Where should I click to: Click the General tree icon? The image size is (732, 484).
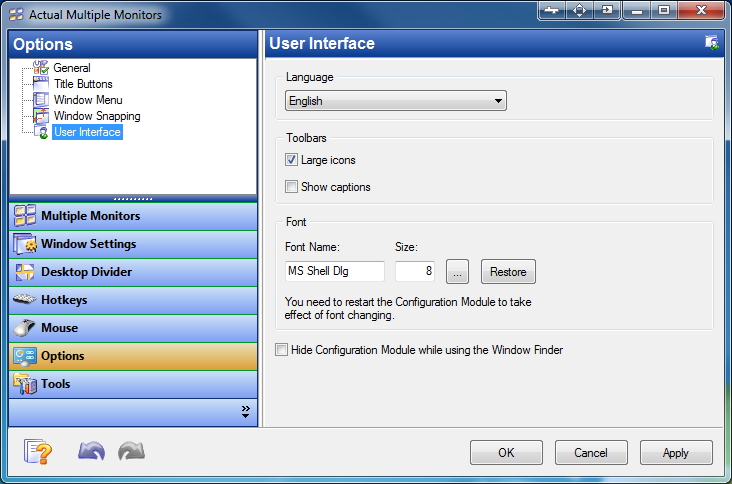[x=41, y=68]
